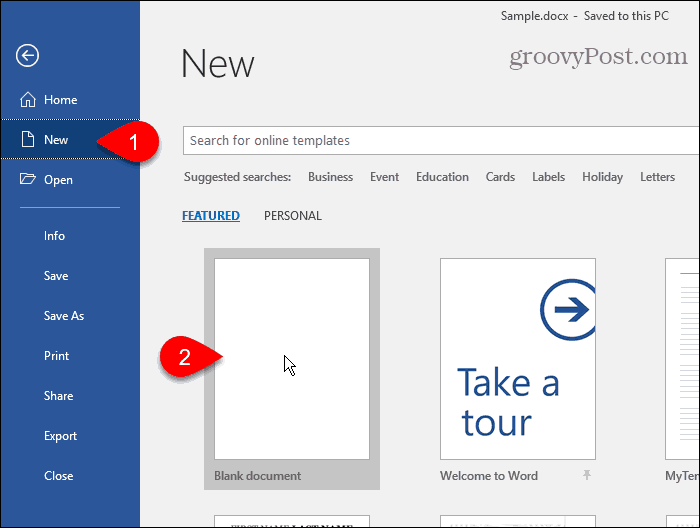Open the MyTem... template thumbnail
This screenshot has width=700, height=528.
(682, 359)
